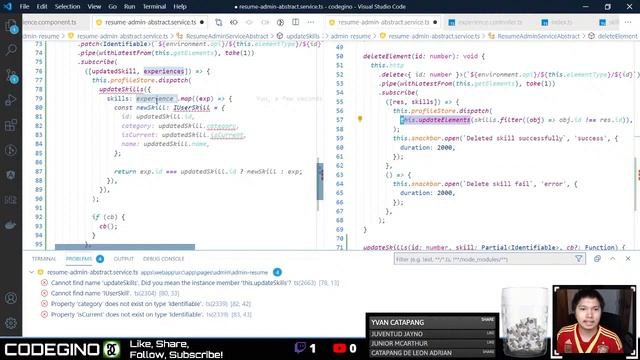Click the updateSkills breadcrumb in left editor
The height and width of the screenshot is (360, 640).
pos(302,36)
